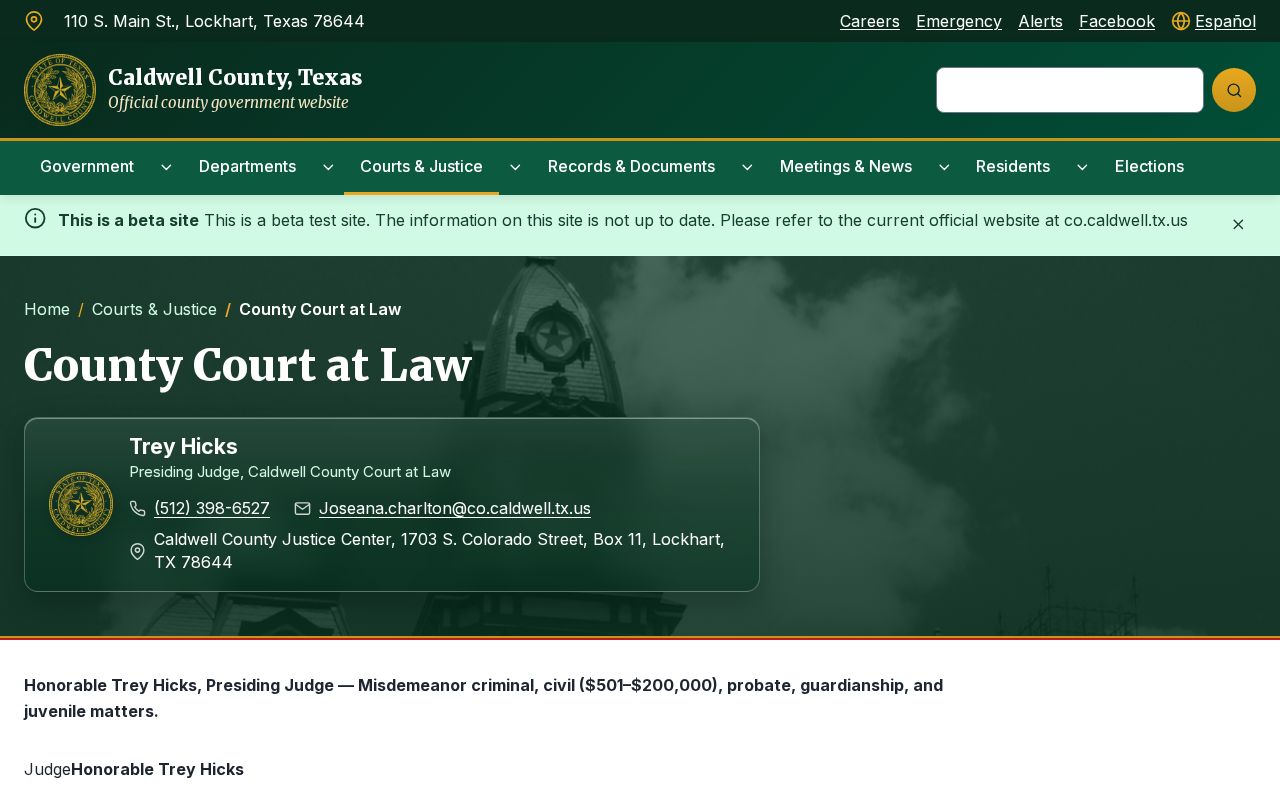Expand the Records & Documents submenu chevron
This screenshot has height=800, width=1280.
pyautogui.click(x=747, y=167)
